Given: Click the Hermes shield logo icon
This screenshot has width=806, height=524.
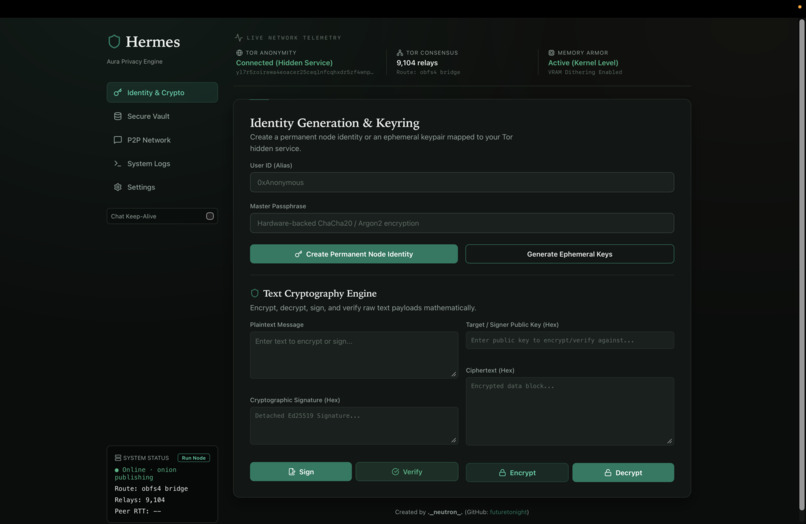Looking at the screenshot, I should tap(114, 41).
